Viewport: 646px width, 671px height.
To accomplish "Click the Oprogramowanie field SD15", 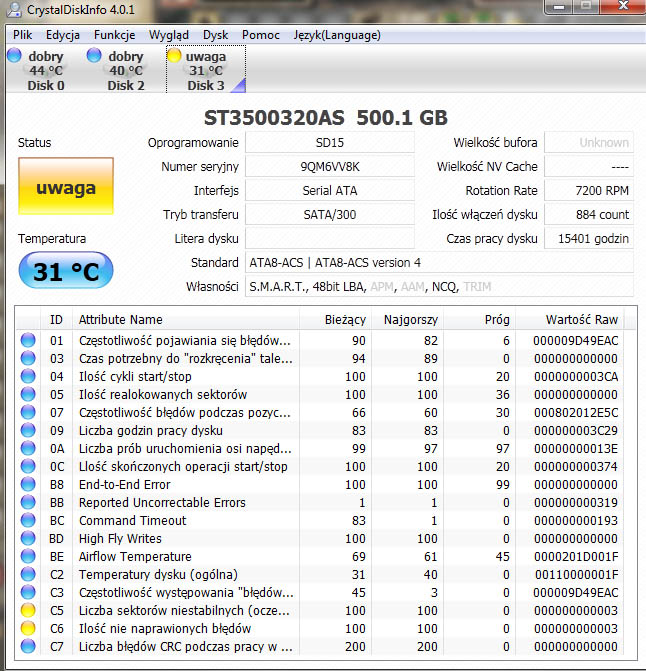I will pyautogui.click(x=329, y=143).
